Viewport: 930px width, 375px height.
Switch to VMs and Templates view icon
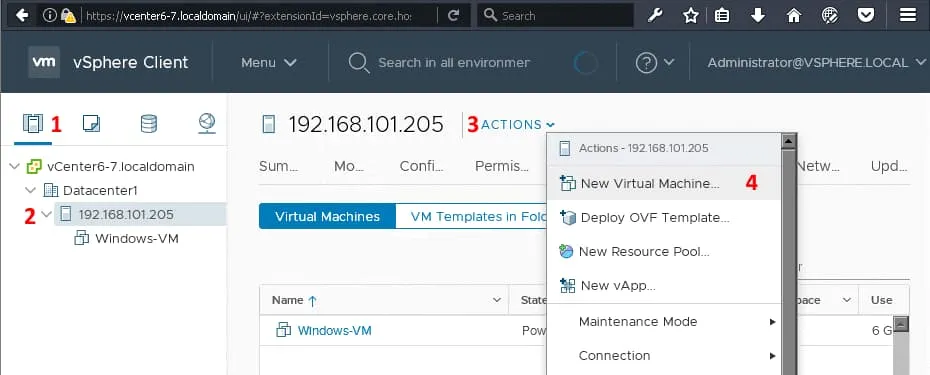91,123
